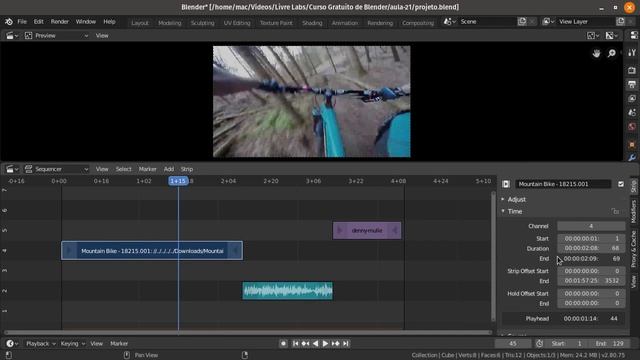Open Scene properties tab icon
This screenshot has width=640, height=360.
point(632,113)
